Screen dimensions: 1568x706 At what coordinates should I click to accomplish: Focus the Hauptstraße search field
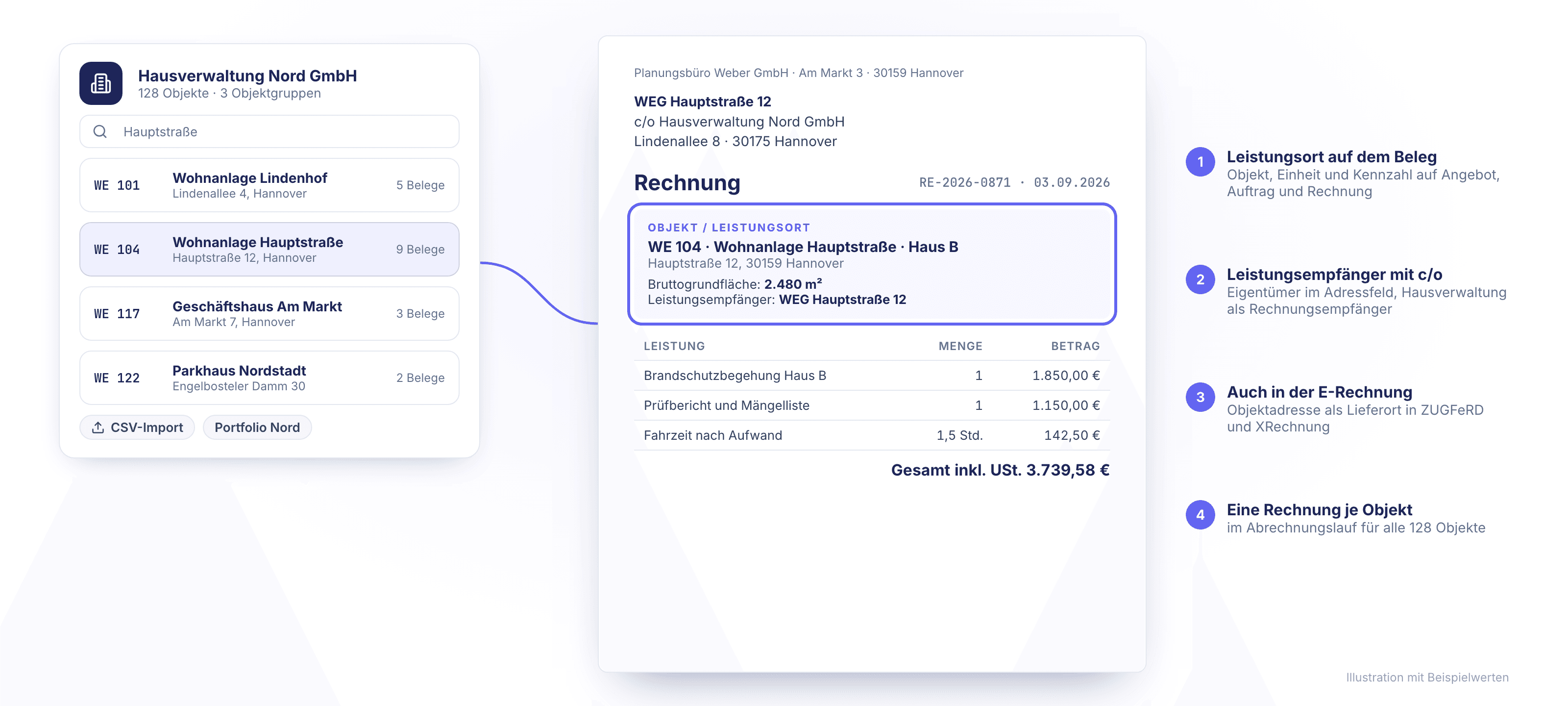pos(269,131)
